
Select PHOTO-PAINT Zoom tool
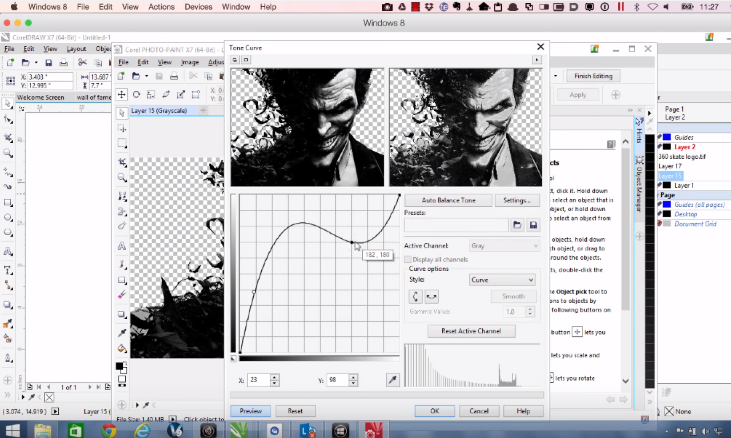[122, 178]
